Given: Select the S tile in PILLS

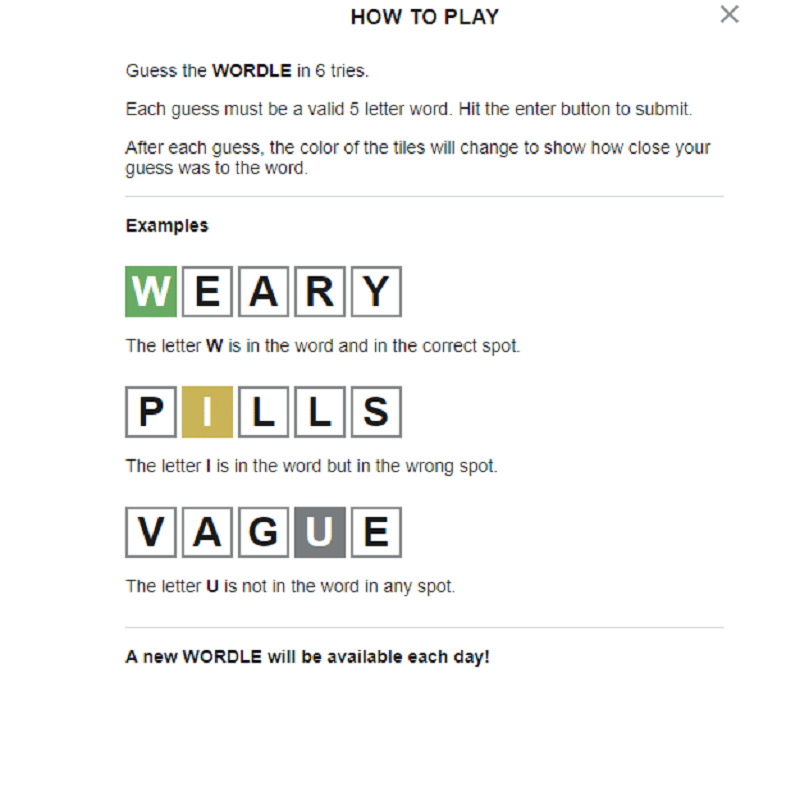Looking at the screenshot, I should (x=376, y=412).
